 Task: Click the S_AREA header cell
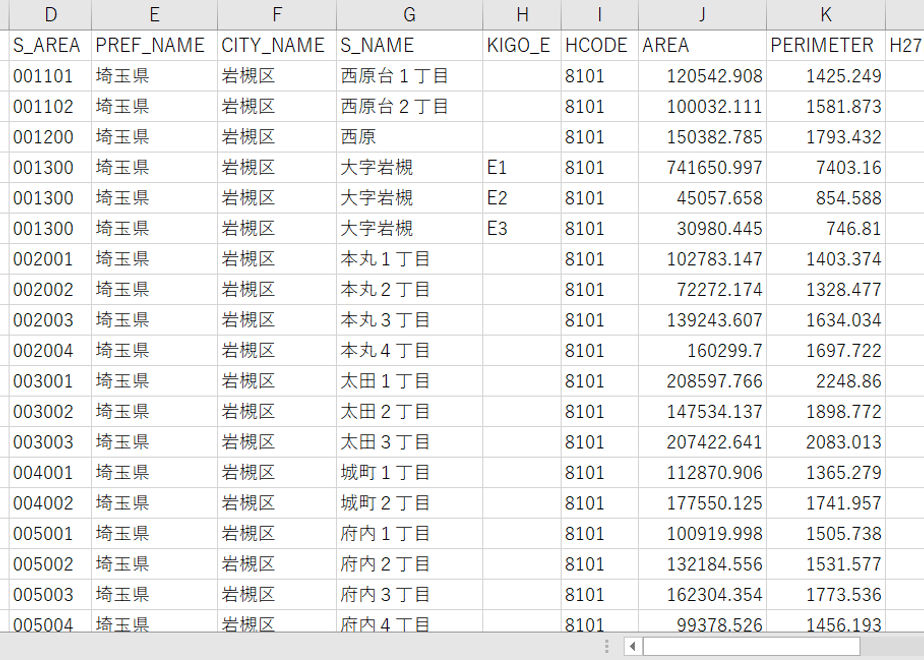pos(50,45)
